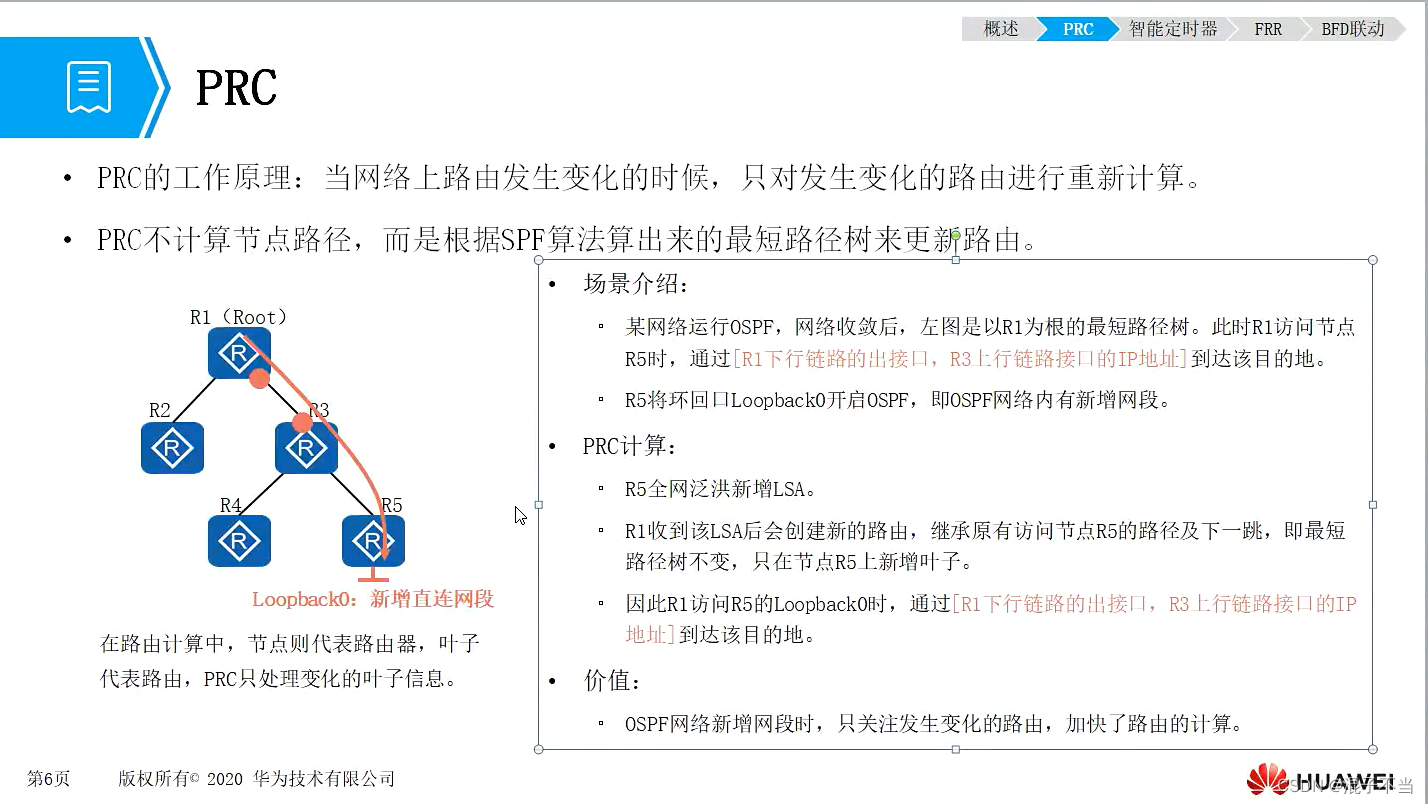Select the R5 router icon
This screenshot has width=1428, height=804.
[x=373, y=541]
